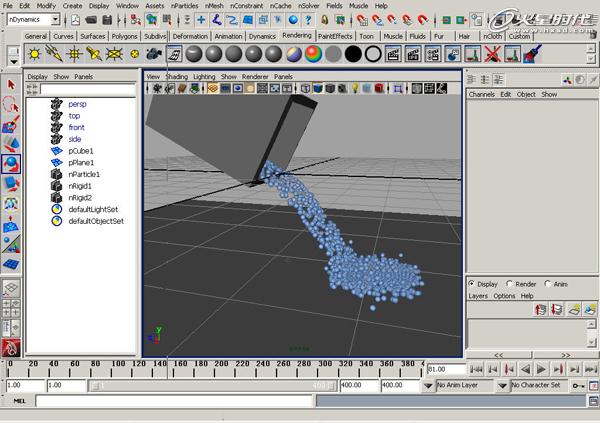Open the Fields menu
The image size is (600, 423).
334,6
